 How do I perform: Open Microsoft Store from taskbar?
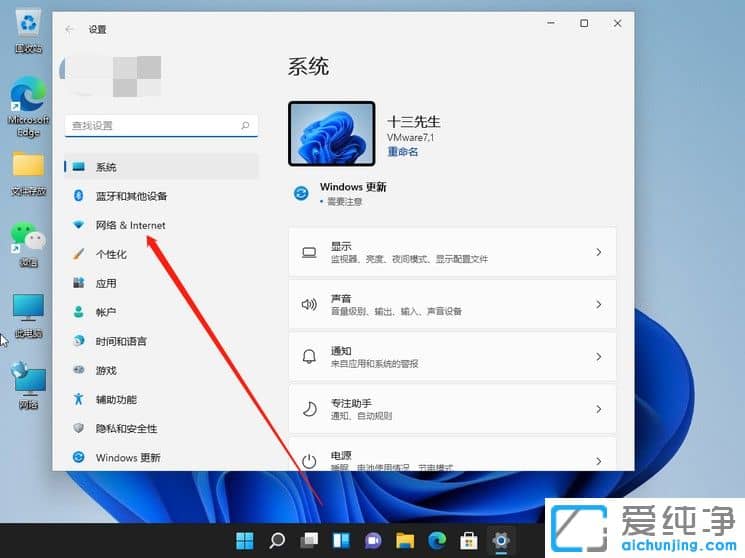click(469, 540)
